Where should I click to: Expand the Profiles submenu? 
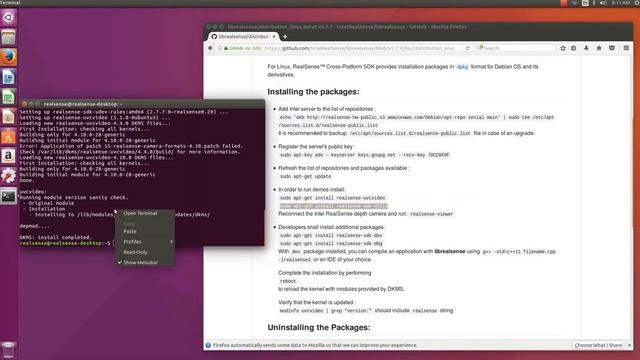[x=145, y=242]
